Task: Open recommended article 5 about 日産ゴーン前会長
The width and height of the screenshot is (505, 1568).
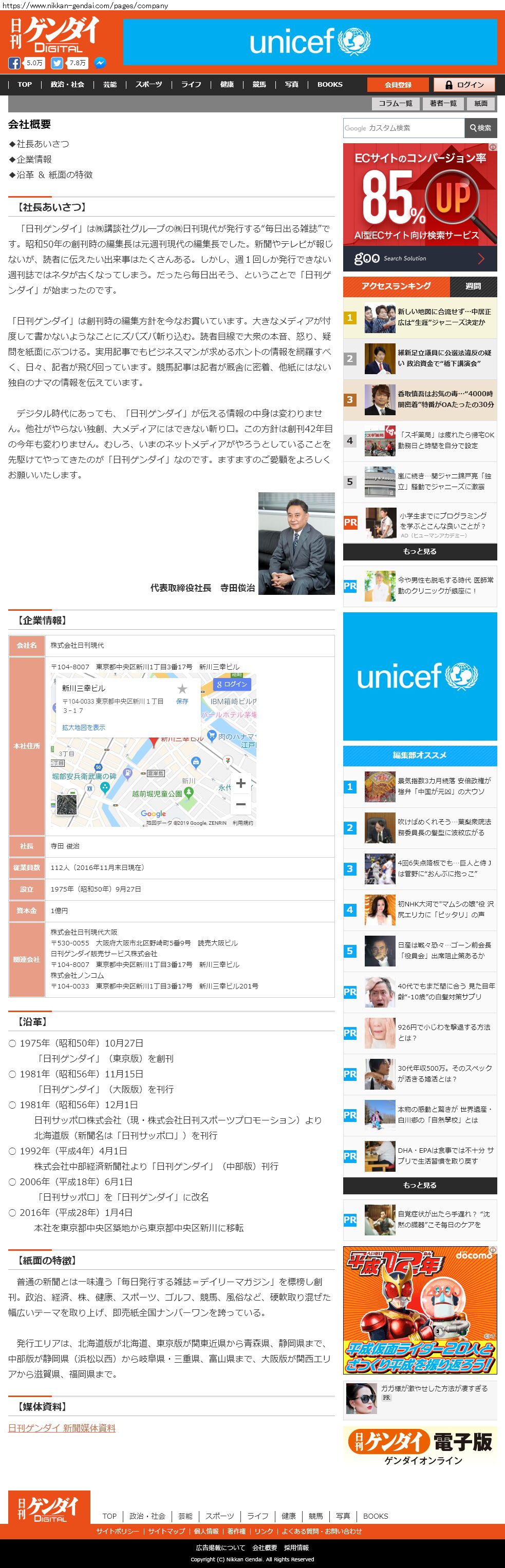Action: (420, 951)
